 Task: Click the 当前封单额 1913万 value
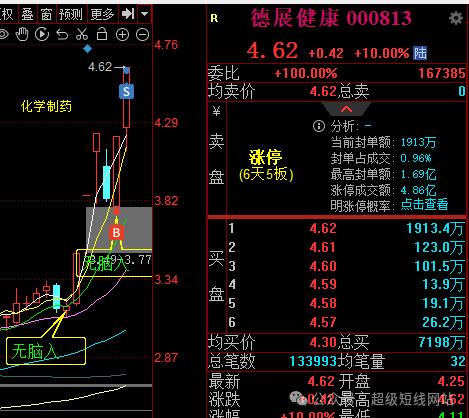[418, 143]
